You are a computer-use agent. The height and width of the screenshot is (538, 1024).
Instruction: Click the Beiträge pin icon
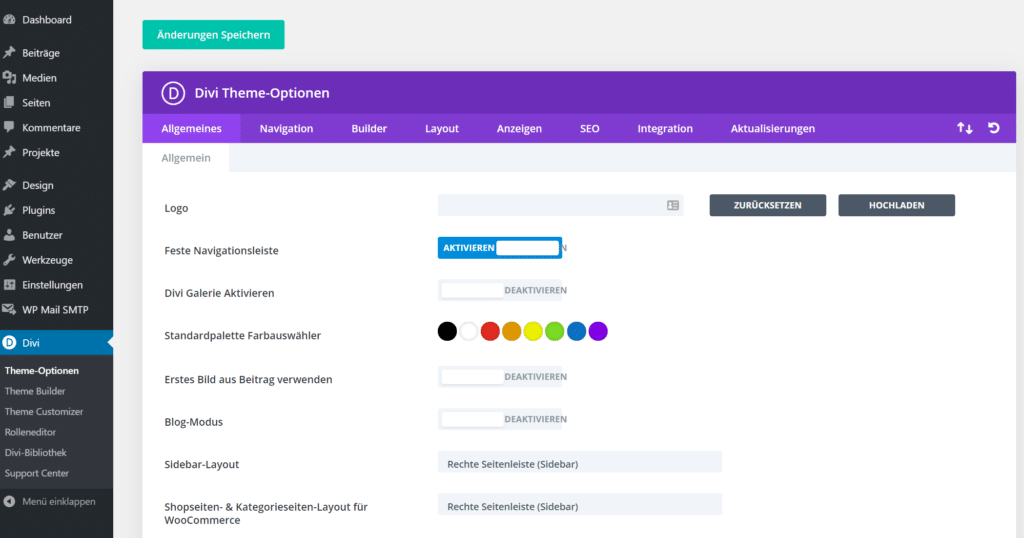click(9, 52)
